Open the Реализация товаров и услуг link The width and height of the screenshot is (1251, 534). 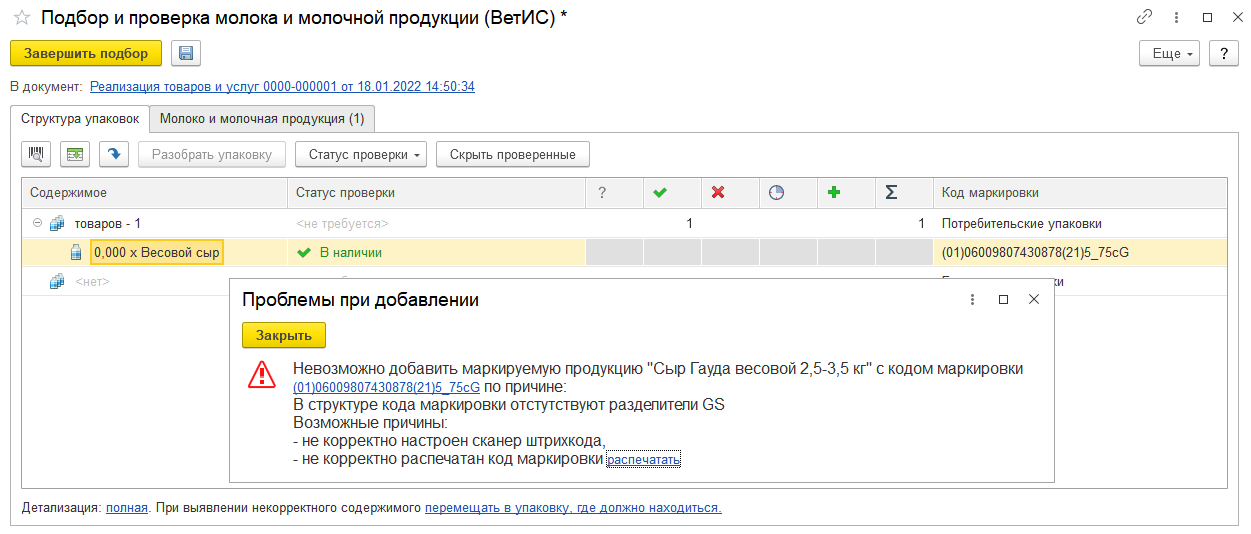click(282, 87)
